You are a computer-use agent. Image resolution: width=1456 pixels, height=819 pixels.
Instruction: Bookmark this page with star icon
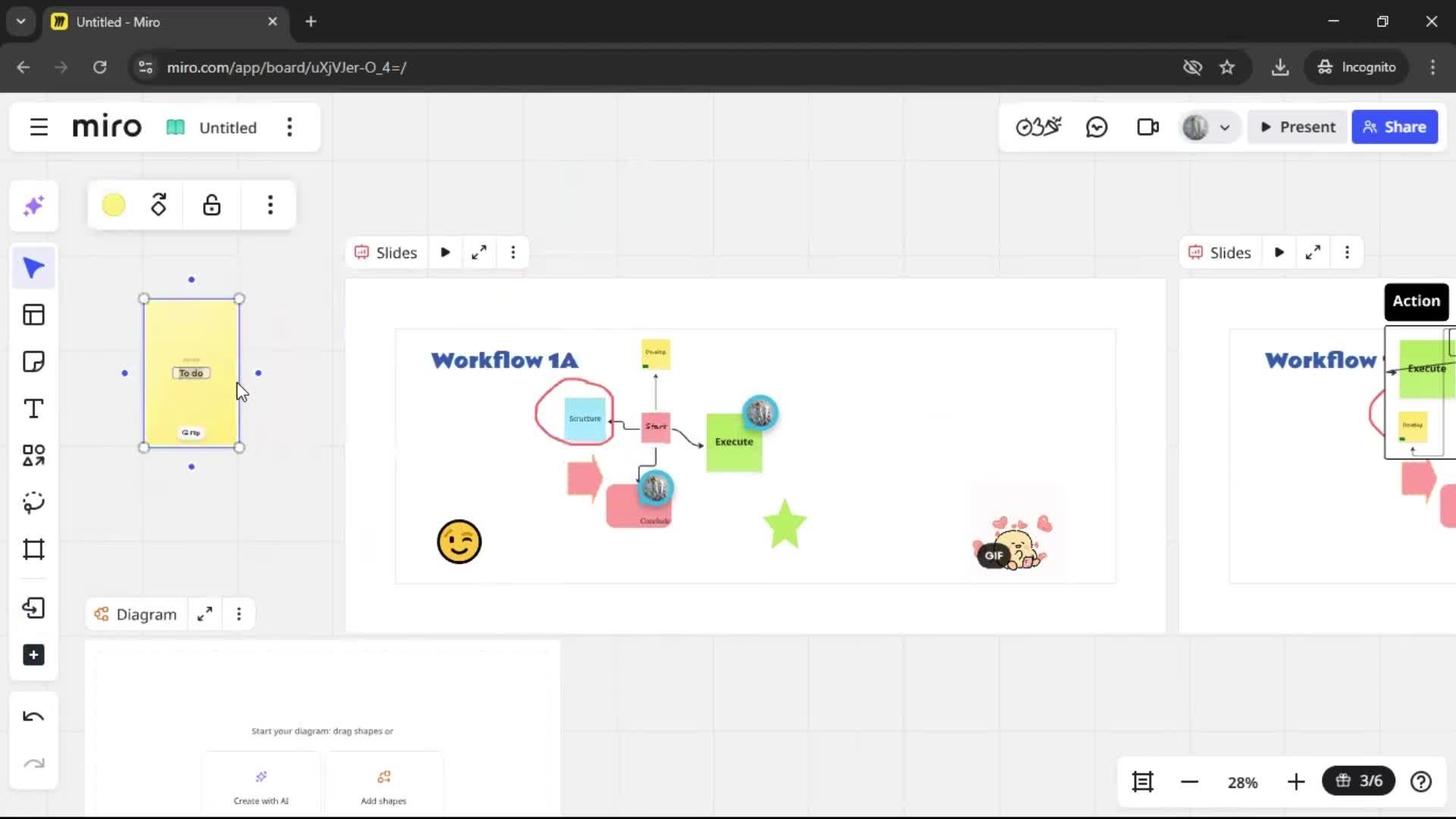click(1227, 67)
